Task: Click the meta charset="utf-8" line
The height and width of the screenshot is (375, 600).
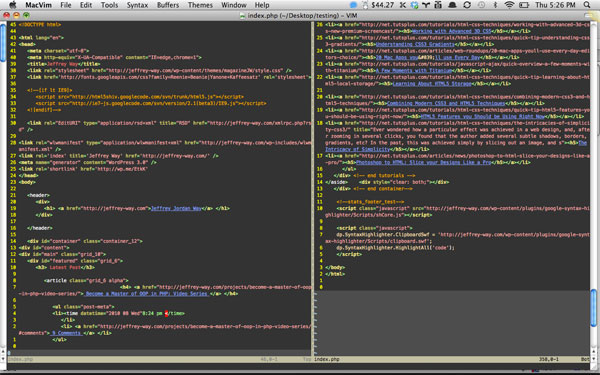Action: pyautogui.click(x=58, y=51)
